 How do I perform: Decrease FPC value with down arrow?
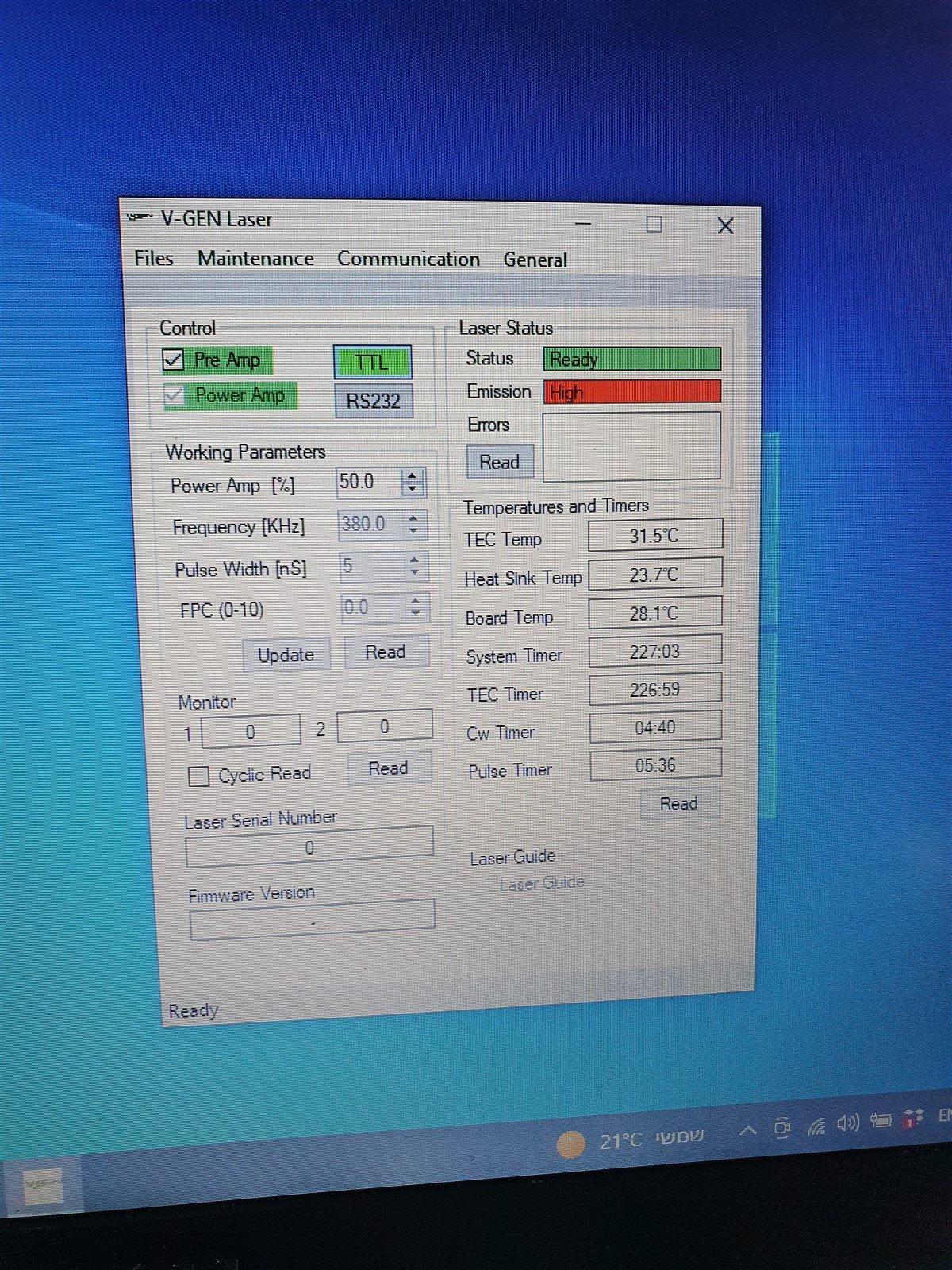click(417, 614)
